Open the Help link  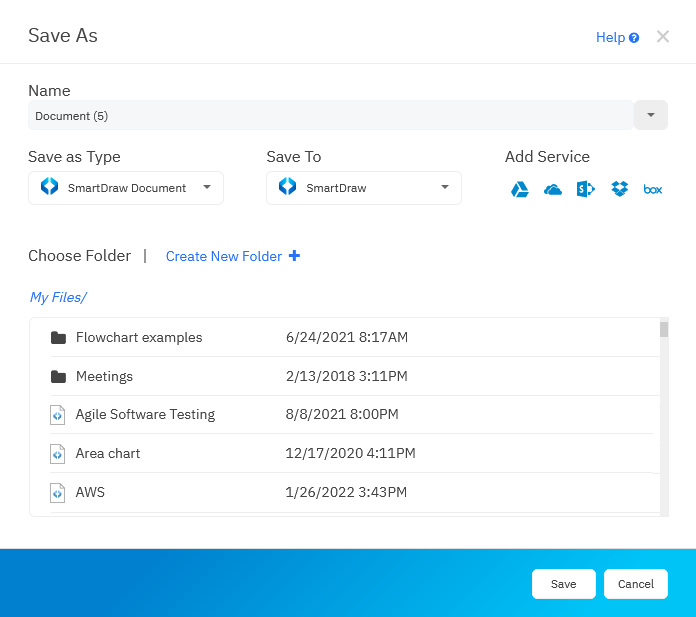[x=610, y=38]
